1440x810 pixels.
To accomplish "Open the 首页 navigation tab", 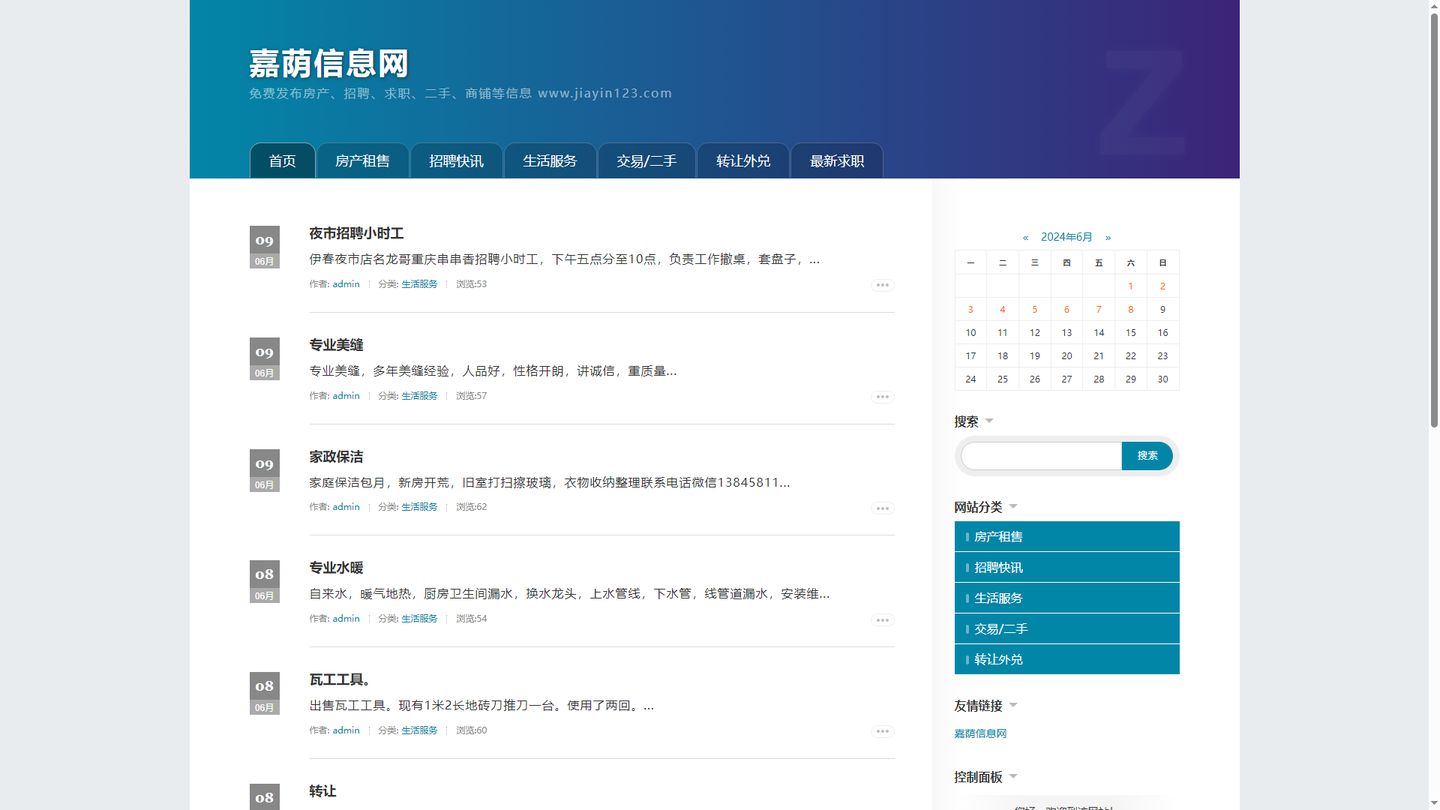I will tap(282, 161).
